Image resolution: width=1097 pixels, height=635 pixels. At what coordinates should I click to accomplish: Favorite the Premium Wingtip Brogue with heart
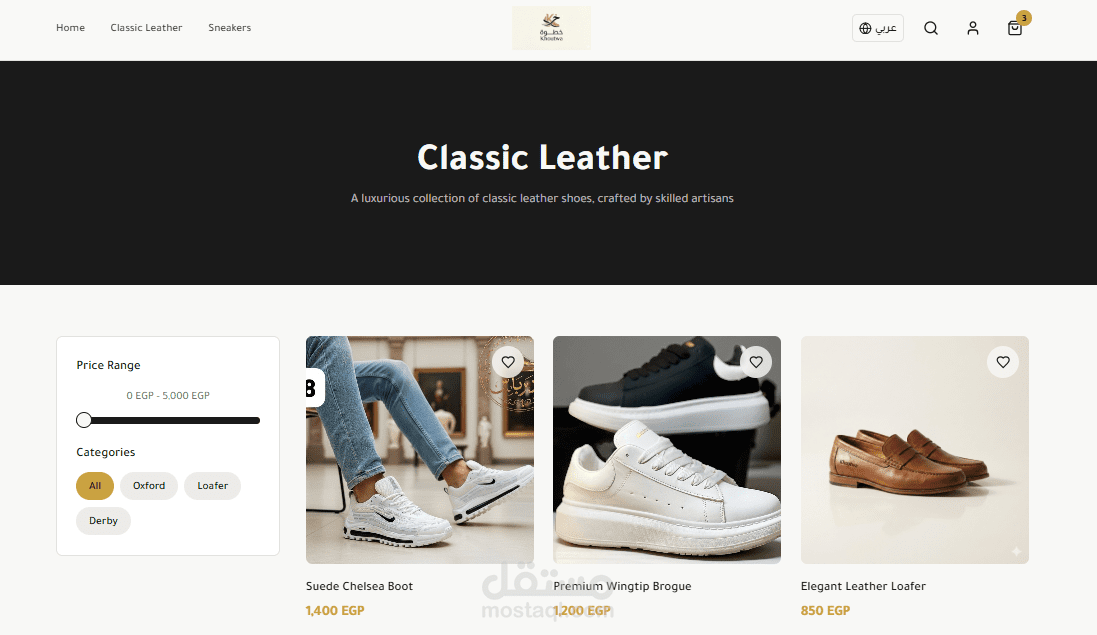[756, 362]
